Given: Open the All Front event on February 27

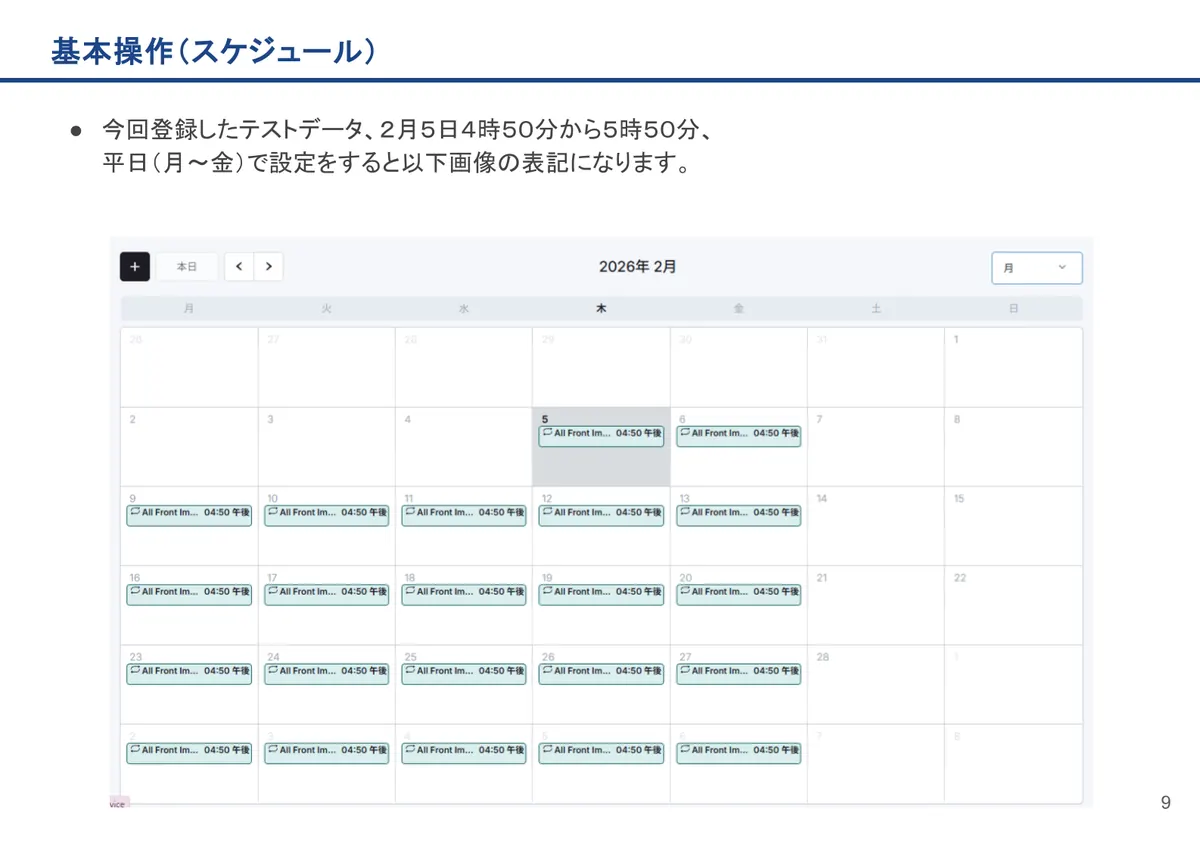Looking at the screenshot, I should tap(739, 674).
